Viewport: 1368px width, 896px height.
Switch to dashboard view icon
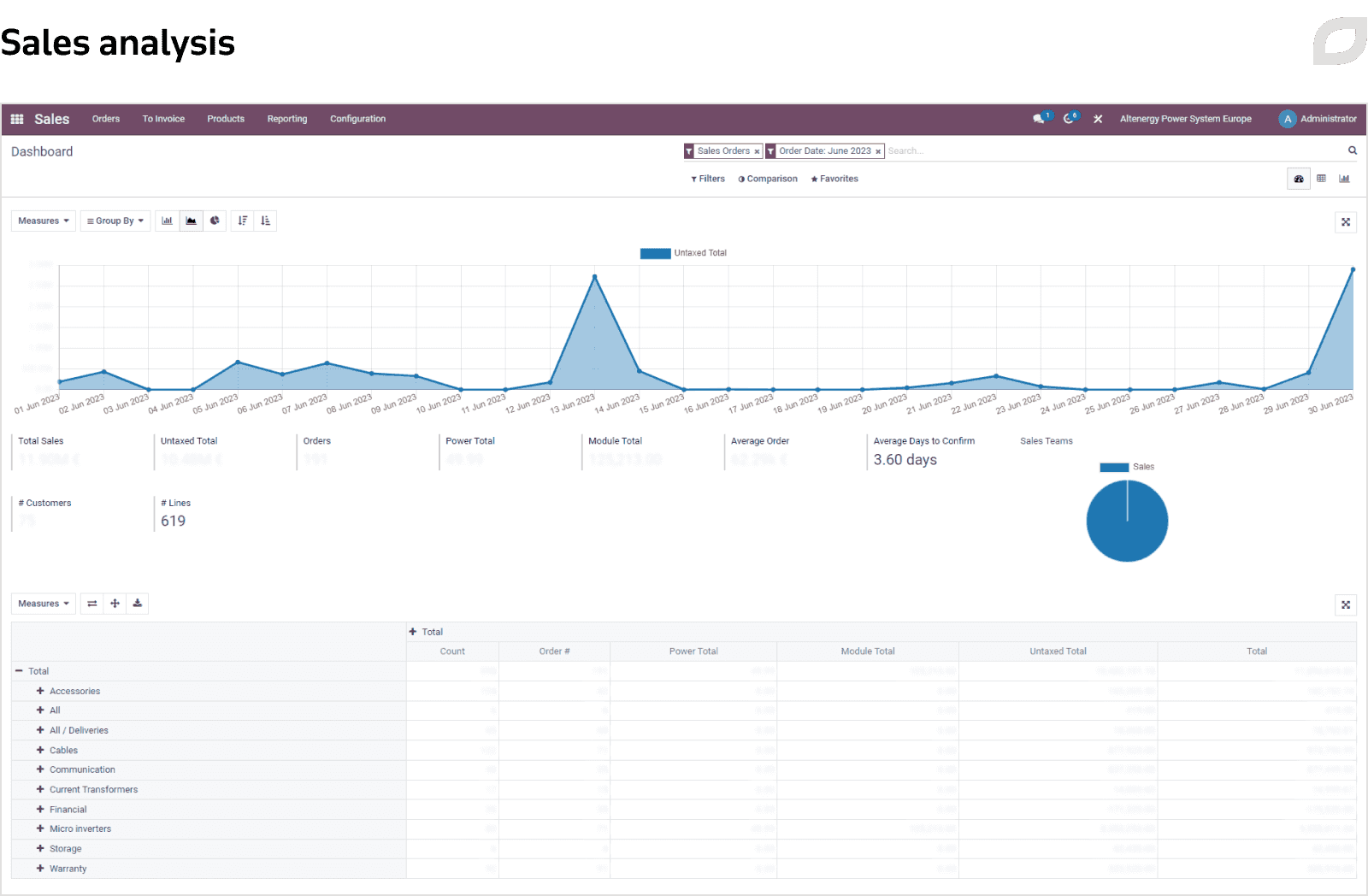(1299, 179)
